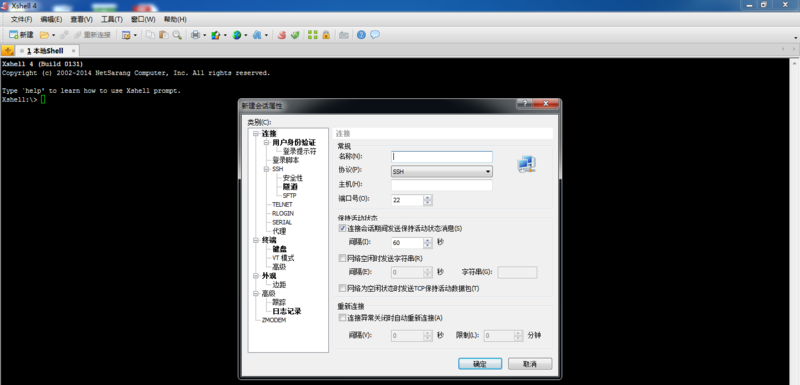Enable 网络空闲时发送字符串 checkbox
The width and height of the screenshot is (800, 385).
342,258
